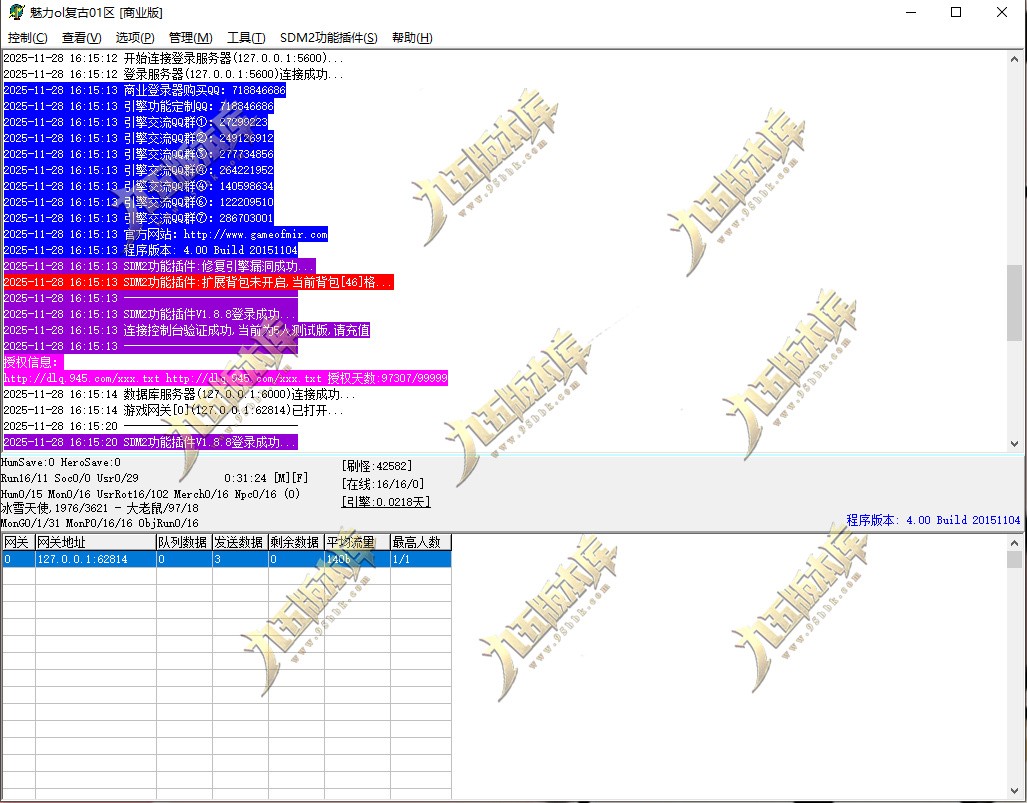Click the log line 登录服务器(127.0.0.1:5600)连接成功
The image size is (1027, 803).
point(174,74)
